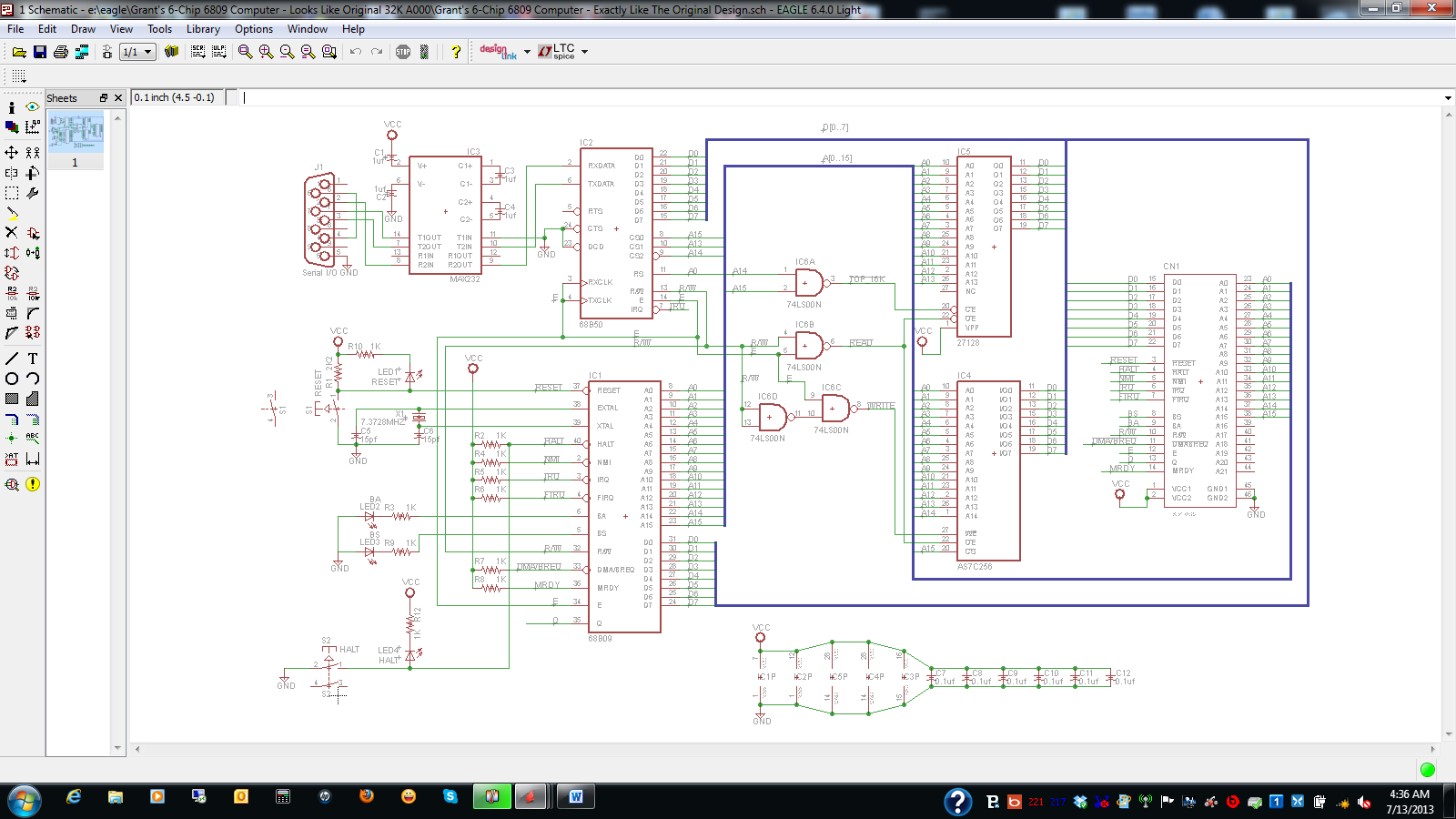Click the Show tool (eye icon)
This screenshot has height=819, width=1456.
[33, 106]
